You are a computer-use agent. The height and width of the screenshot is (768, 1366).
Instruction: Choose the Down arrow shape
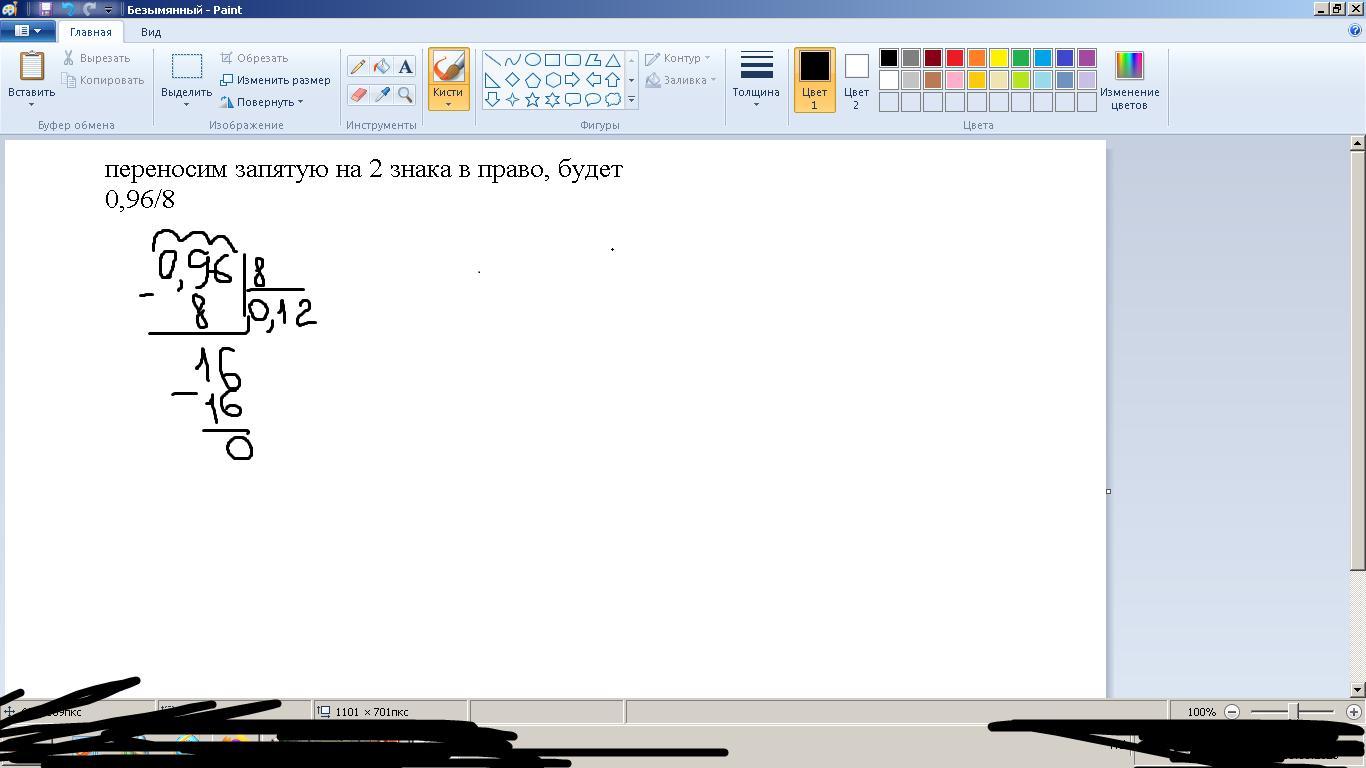coord(493,100)
